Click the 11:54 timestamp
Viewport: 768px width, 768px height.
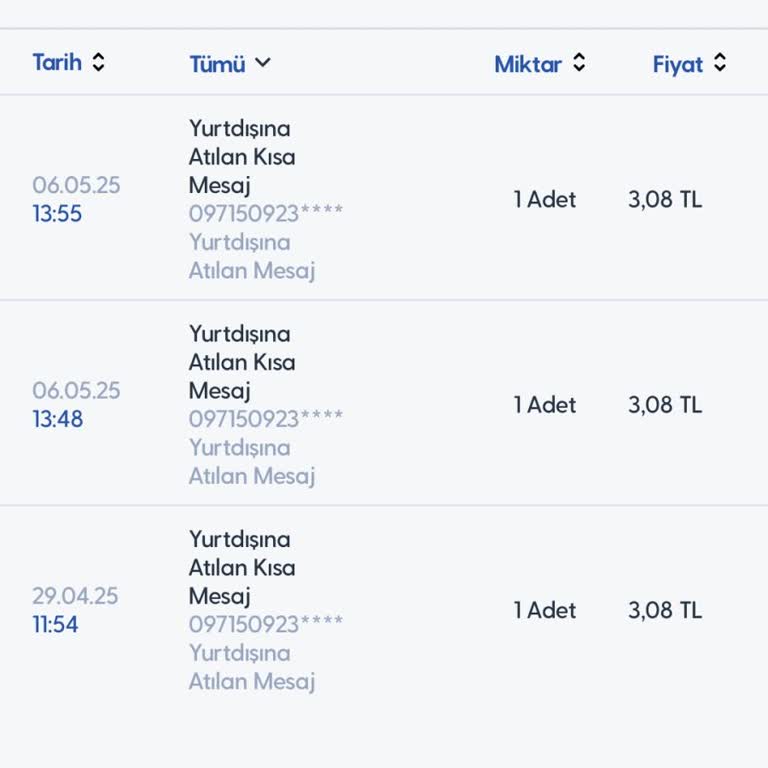click(55, 625)
